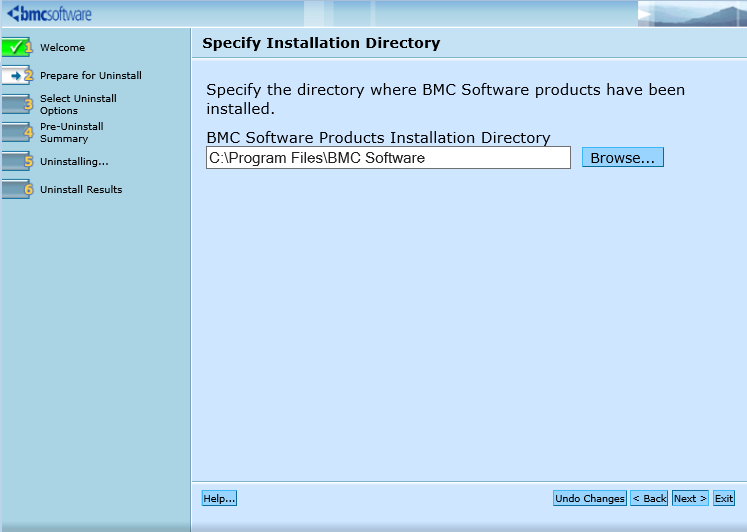The width and height of the screenshot is (747, 532).
Task: Select the Uninstalling... step label
Action: pos(74,161)
